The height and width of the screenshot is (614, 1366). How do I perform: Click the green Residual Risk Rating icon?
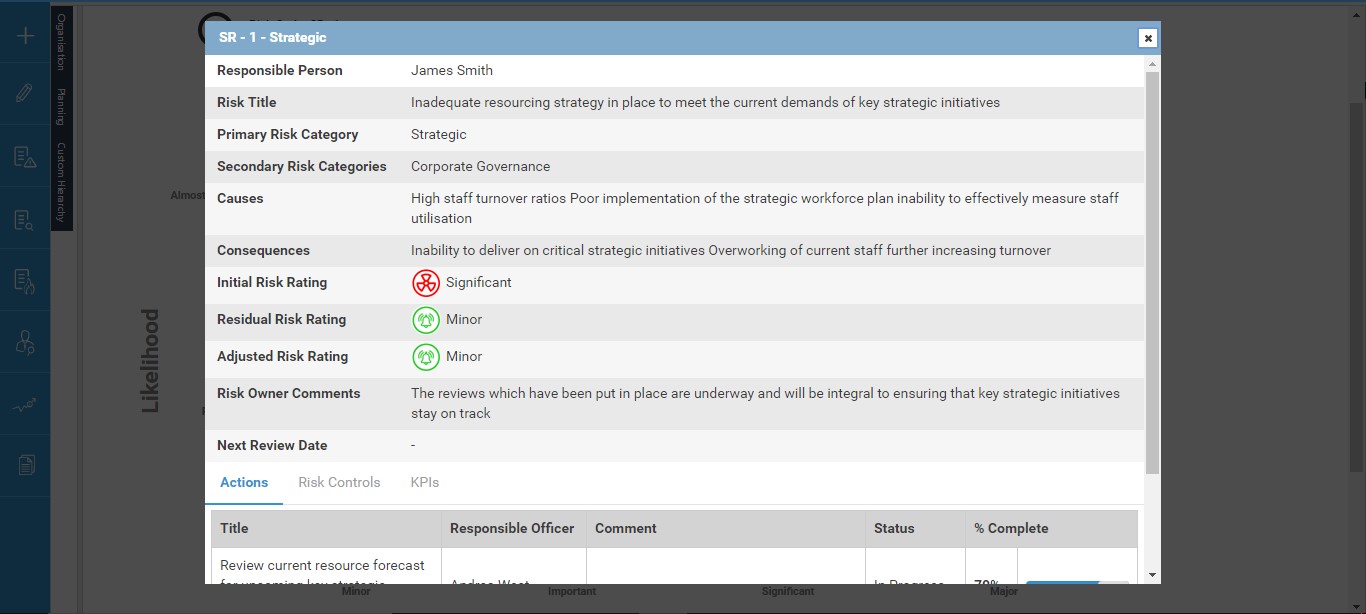[x=426, y=320]
